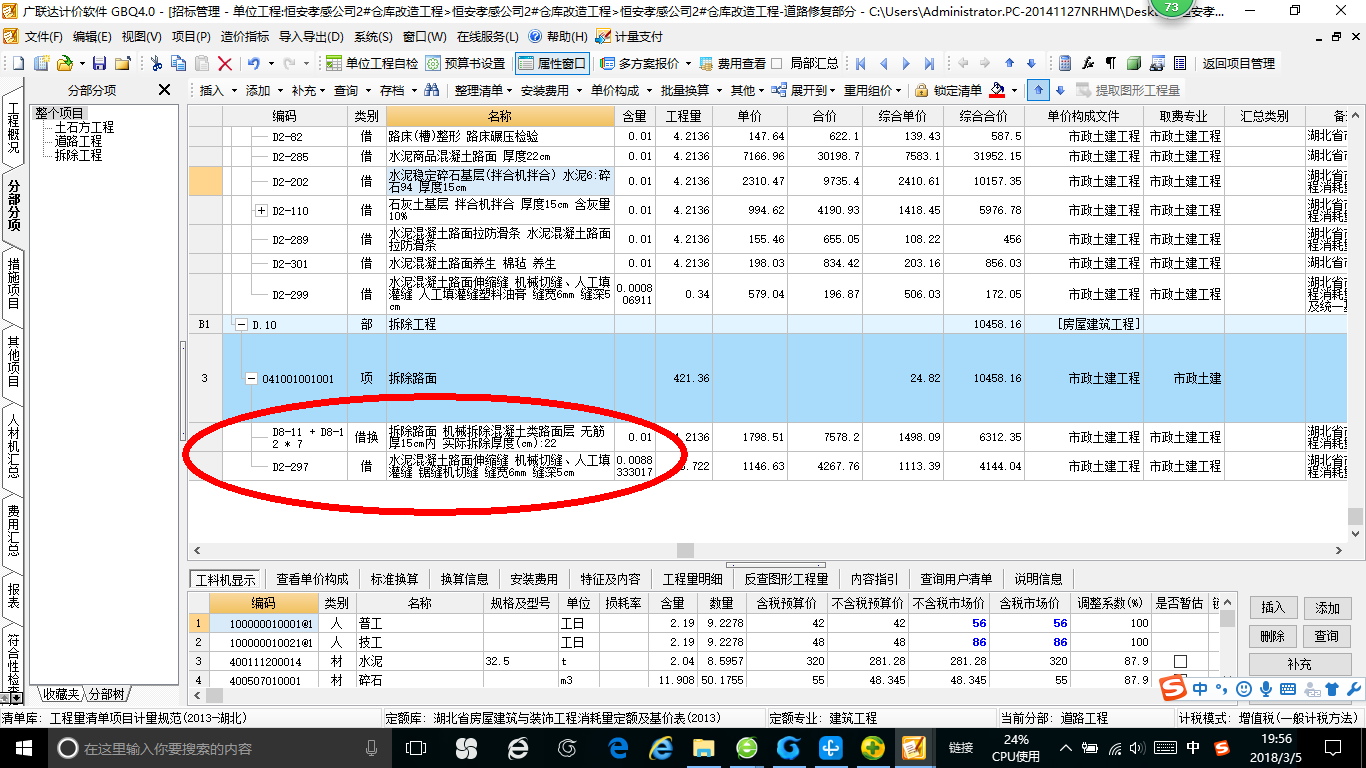Open the 计量支付 menu item
This screenshot has width=1366, height=768.
tap(630, 36)
